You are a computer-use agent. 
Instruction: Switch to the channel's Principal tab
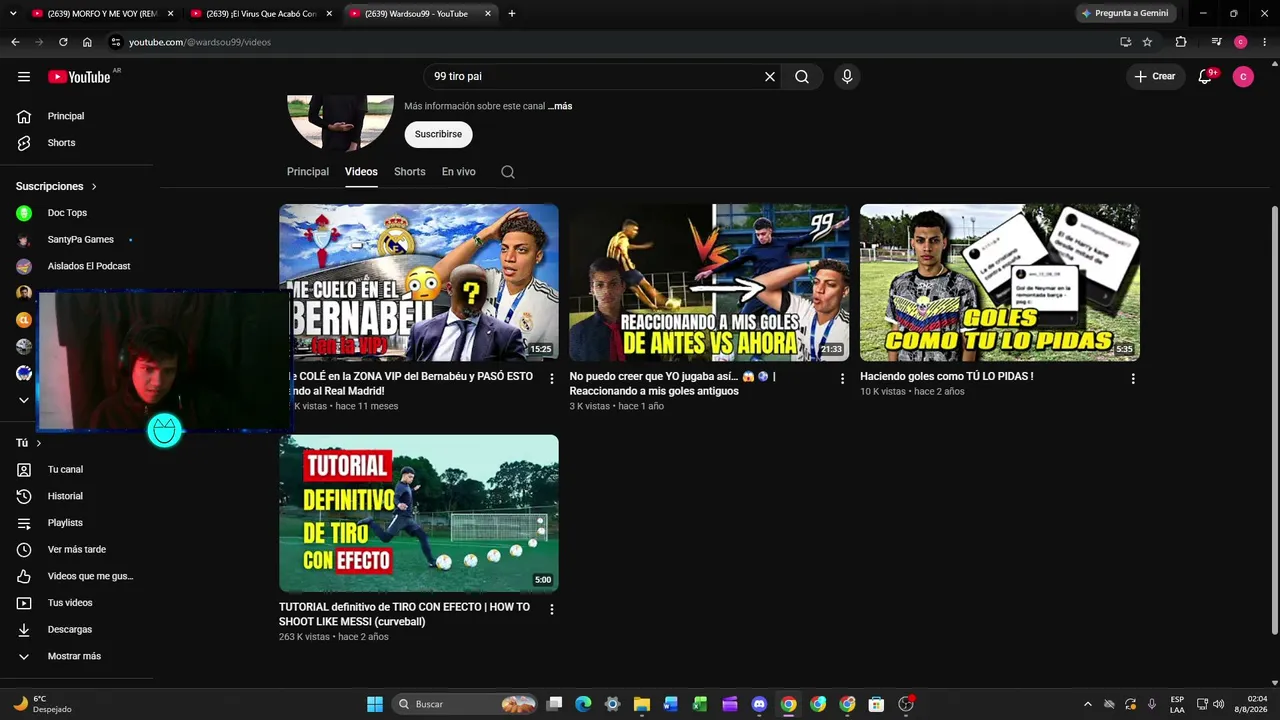click(x=308, y=172)
